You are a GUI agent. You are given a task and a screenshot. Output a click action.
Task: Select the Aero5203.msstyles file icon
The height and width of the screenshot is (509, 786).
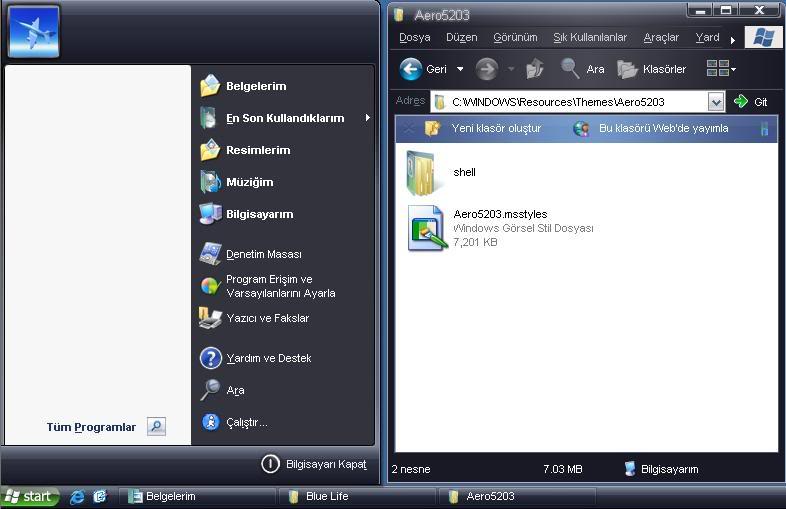pyautogui.click(x=427, y=228)
